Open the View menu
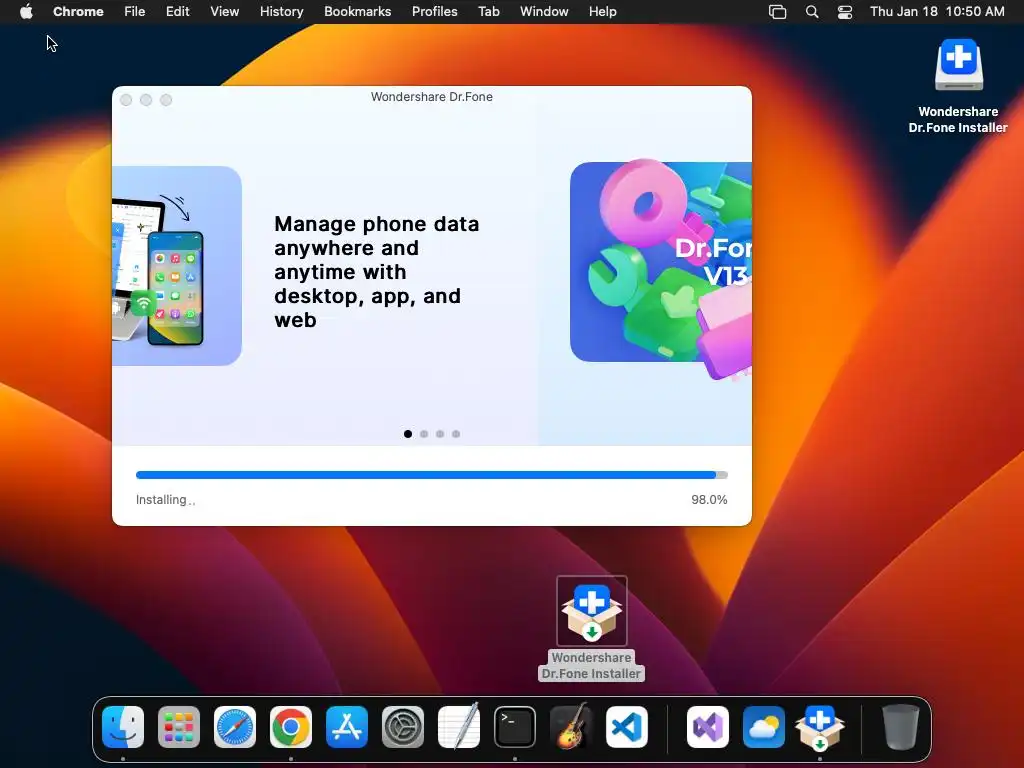 click(225, 12)
